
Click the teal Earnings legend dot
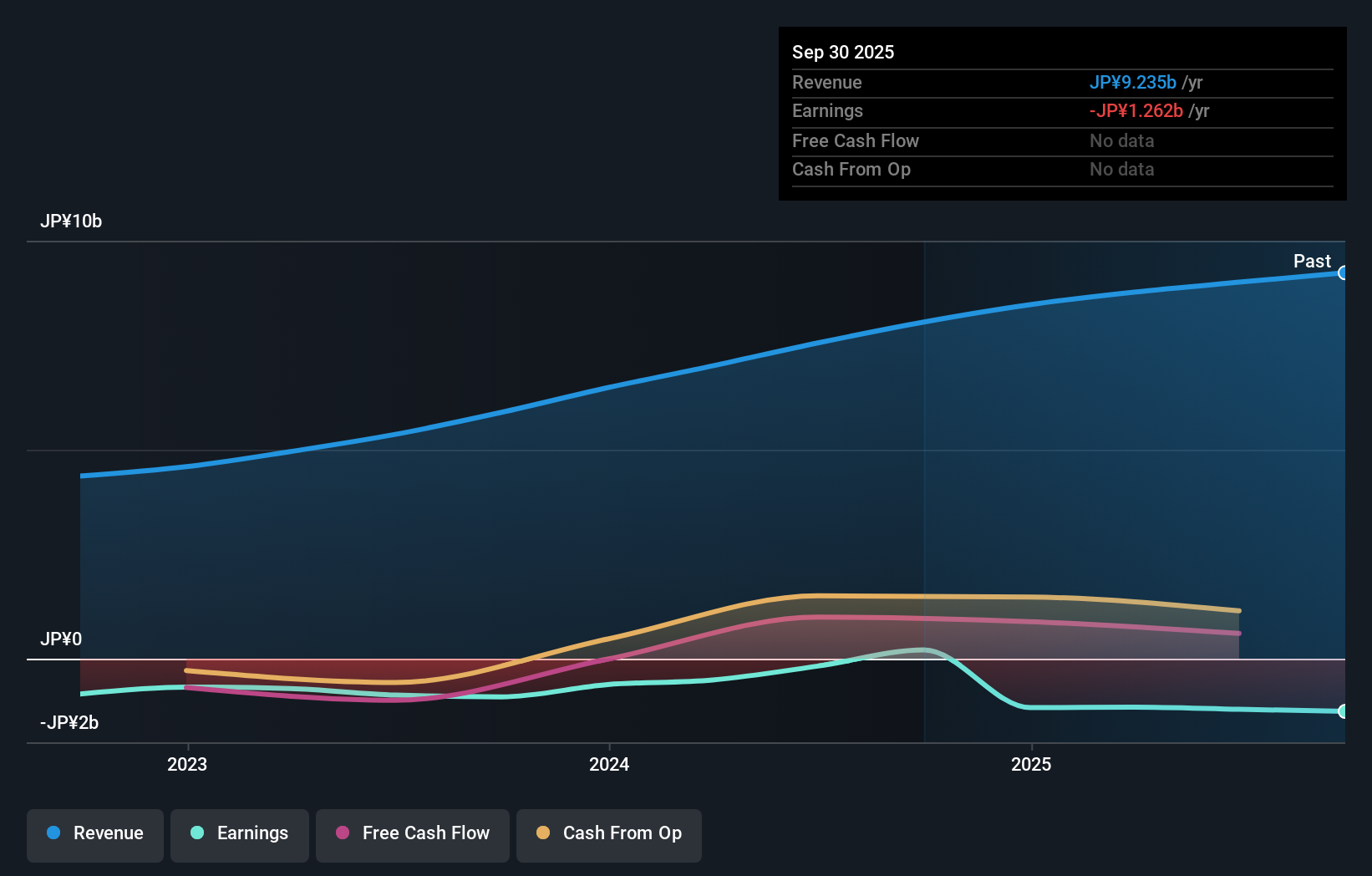(196, 833)
